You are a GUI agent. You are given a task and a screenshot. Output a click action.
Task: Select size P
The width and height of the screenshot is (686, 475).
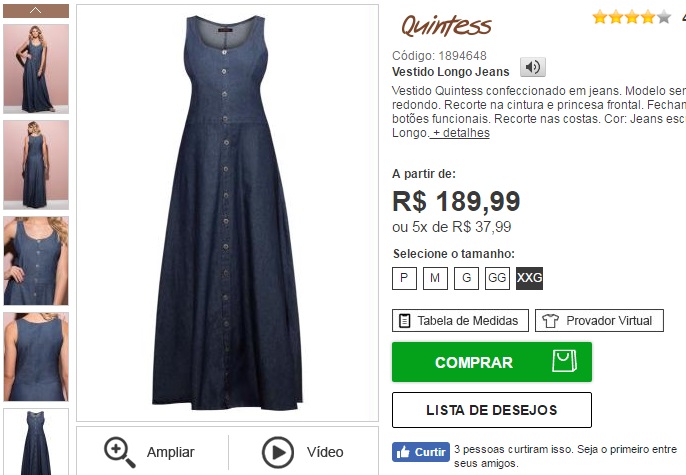(x=404, y=278)
